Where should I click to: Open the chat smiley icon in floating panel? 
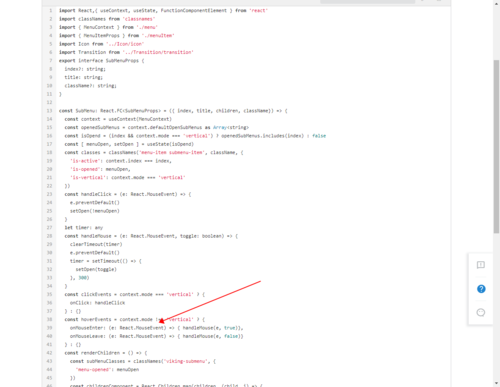click(481, 313)
